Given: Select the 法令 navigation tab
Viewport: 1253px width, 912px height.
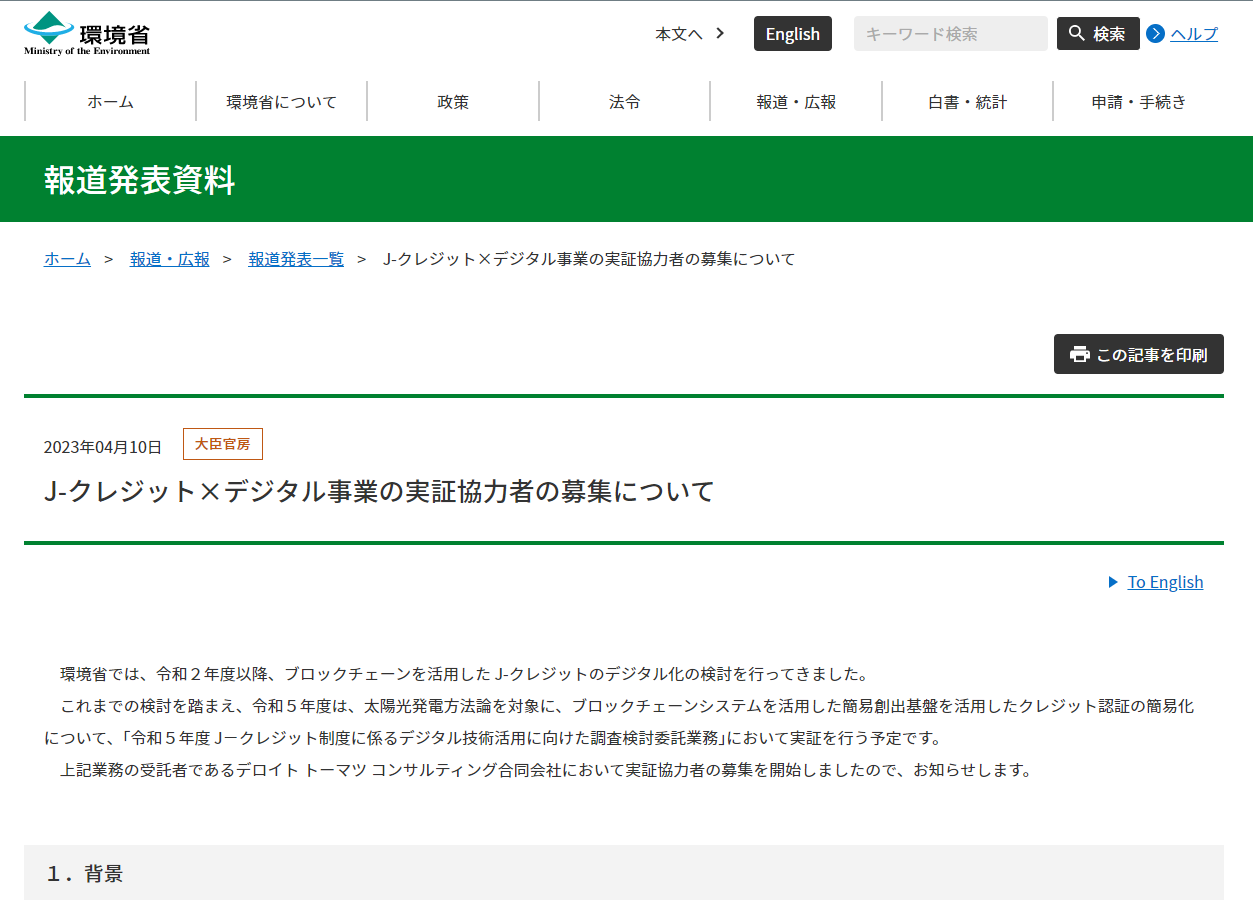Looking at the screenshot, I should [623, 101].
